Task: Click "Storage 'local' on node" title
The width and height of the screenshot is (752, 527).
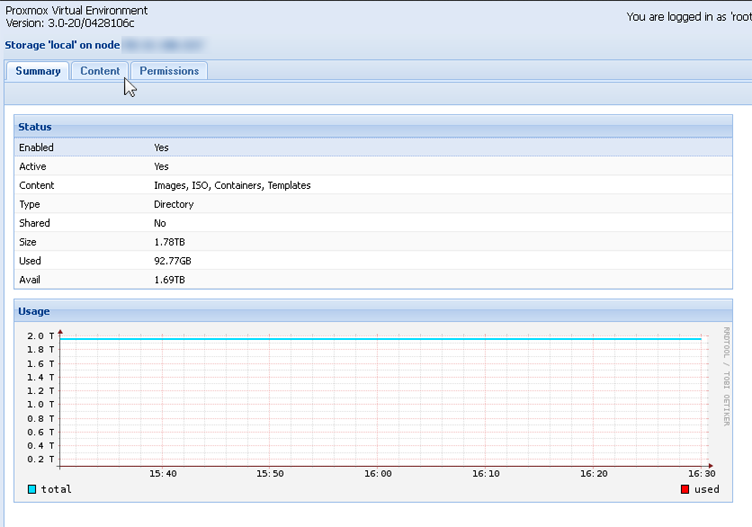Action: (x=62, y=45)
